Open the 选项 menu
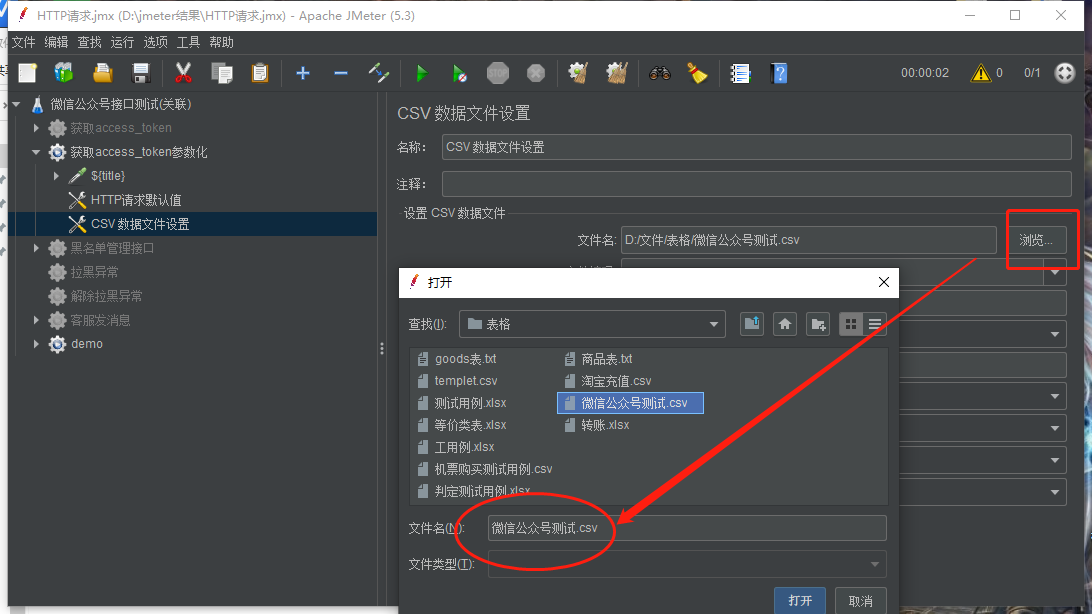 click(155, 42)
